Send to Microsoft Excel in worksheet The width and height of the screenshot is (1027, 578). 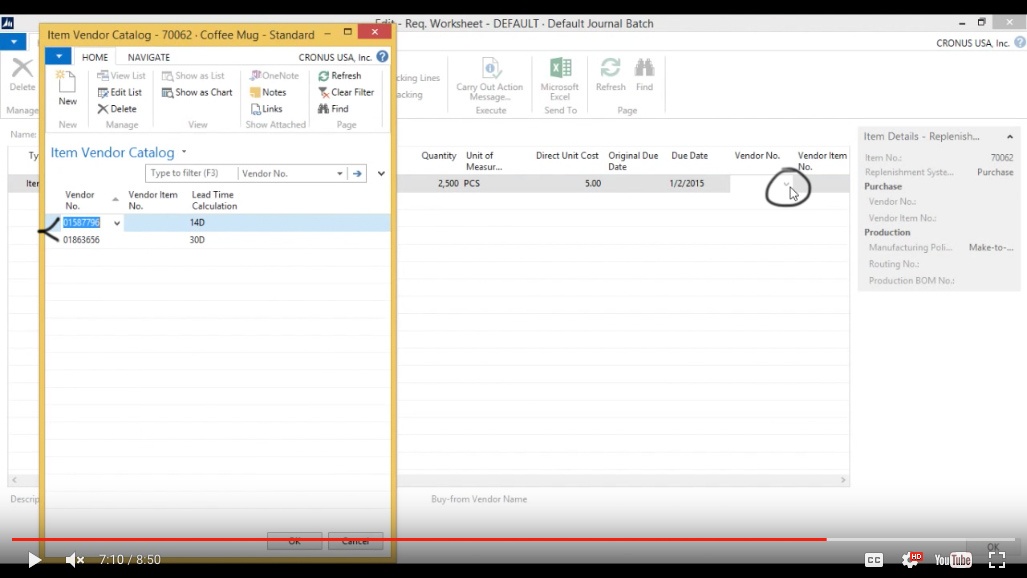tap(560, 79)
